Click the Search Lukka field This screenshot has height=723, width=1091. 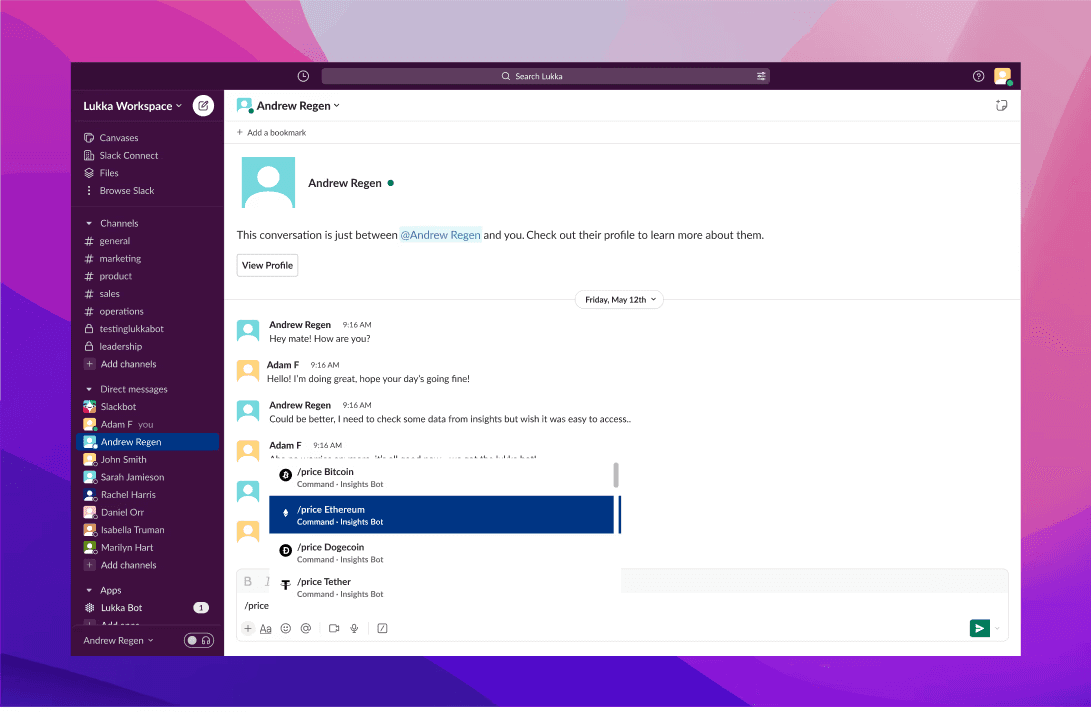pyautogui.click(x=546, y=76)
